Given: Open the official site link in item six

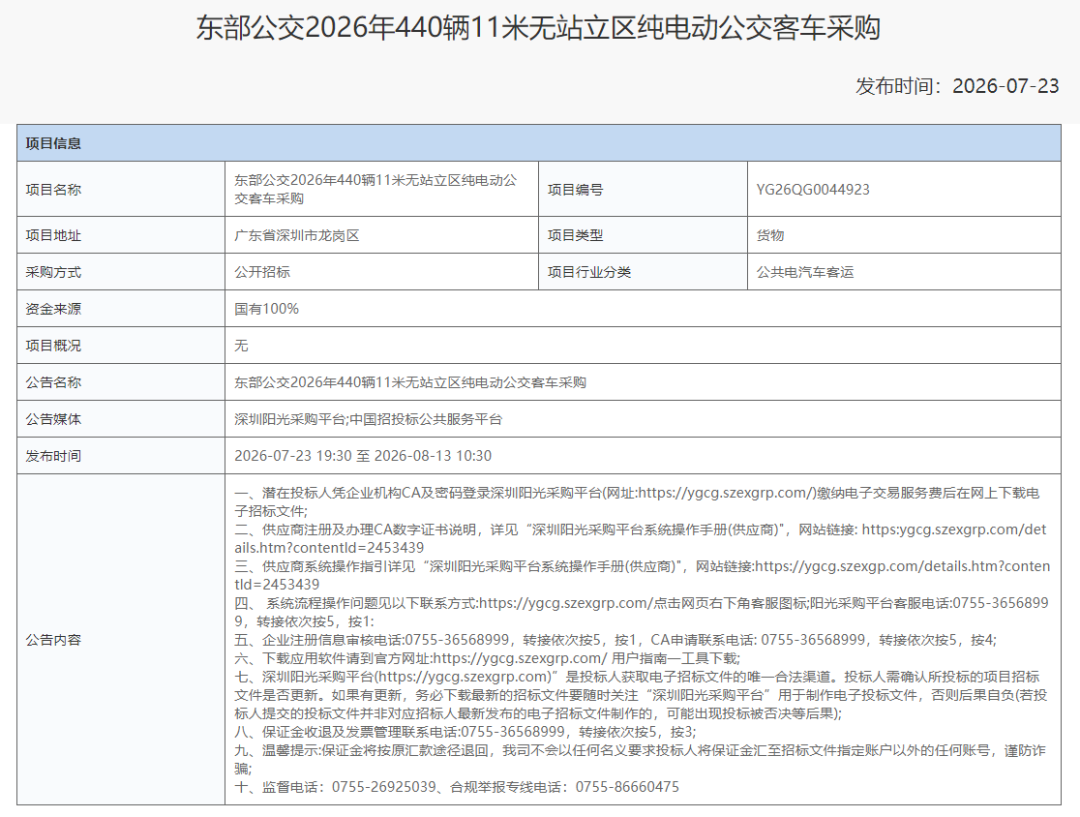Looking at the screenshot, I should click(520, 659).
